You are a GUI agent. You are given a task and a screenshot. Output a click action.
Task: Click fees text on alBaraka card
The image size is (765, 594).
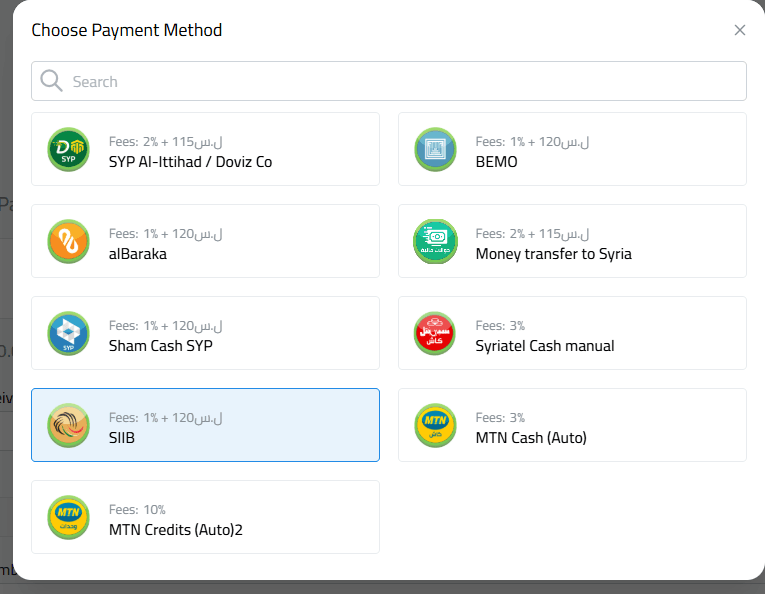click(x=165, y=234)
